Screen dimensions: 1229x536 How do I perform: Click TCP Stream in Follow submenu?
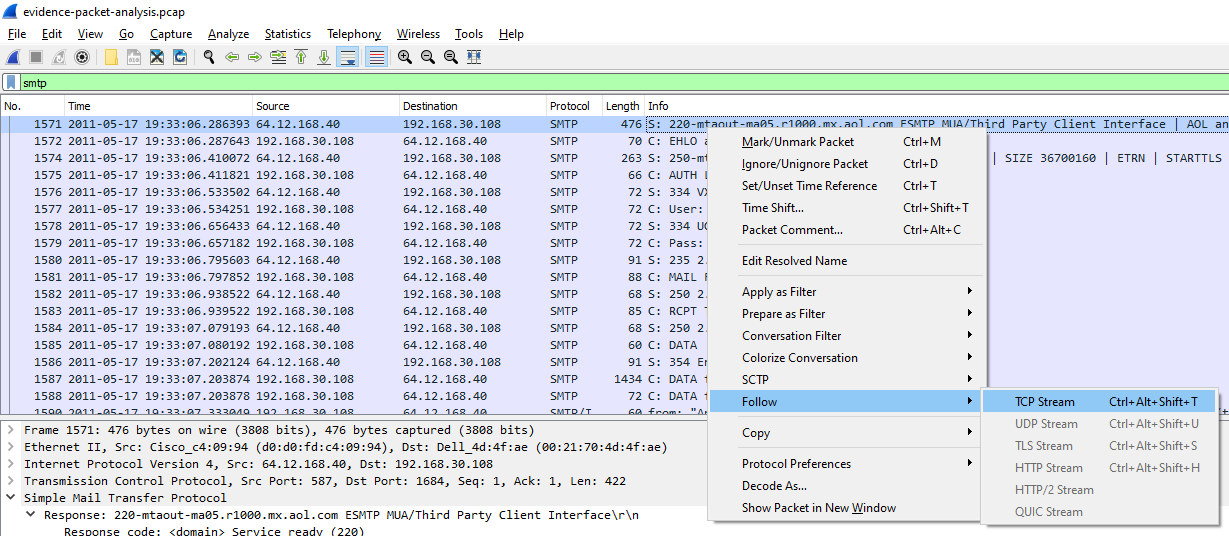[1100, 402]
